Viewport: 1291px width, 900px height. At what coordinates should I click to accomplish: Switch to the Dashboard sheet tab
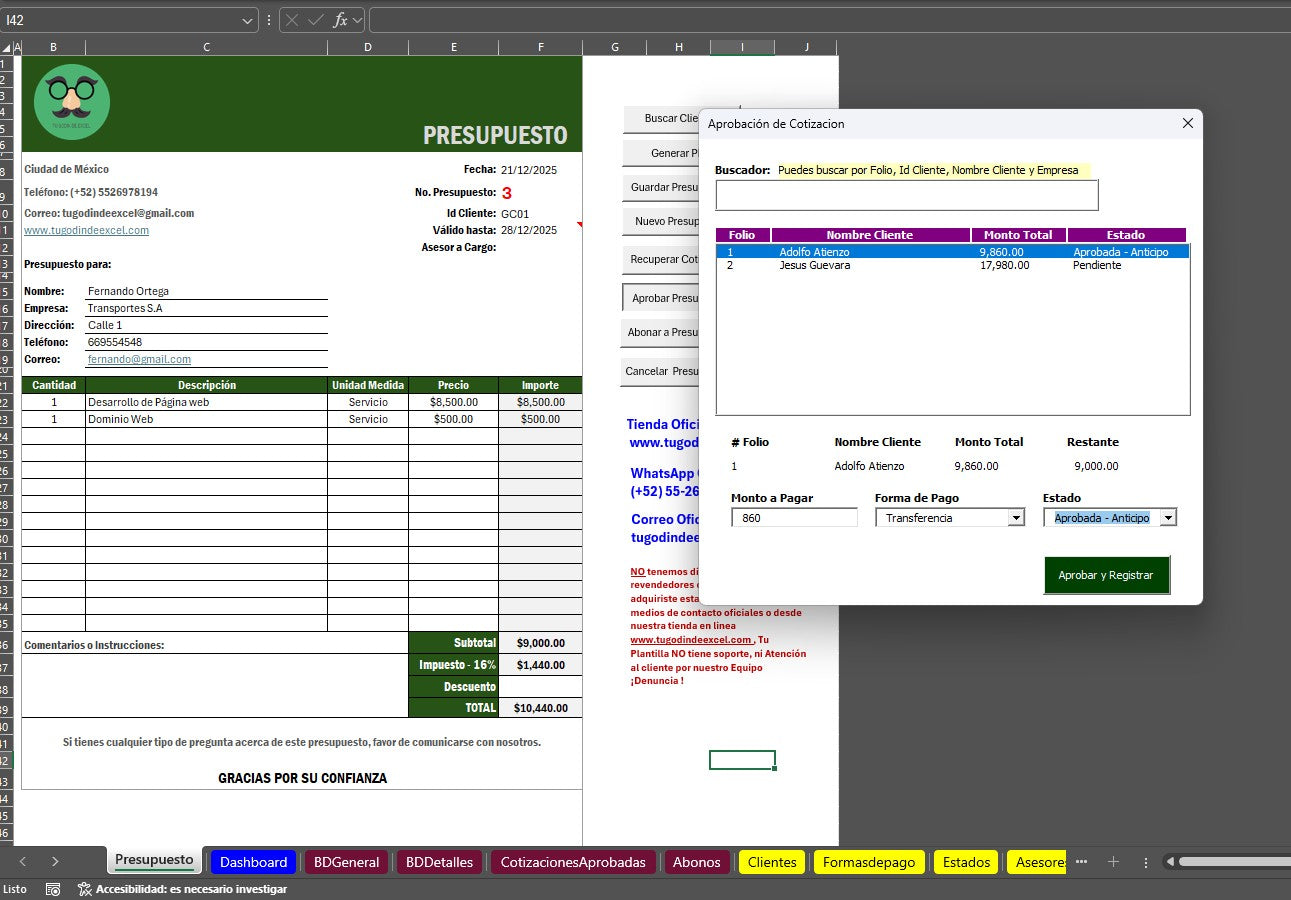tap(253, 862)
